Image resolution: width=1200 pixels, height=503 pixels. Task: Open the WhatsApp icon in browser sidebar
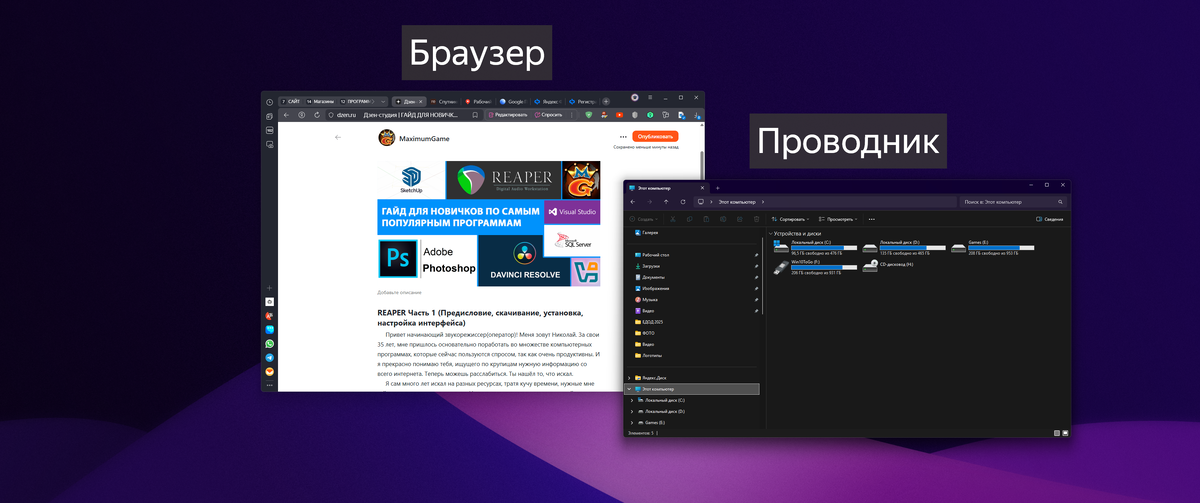coord(269,343)
